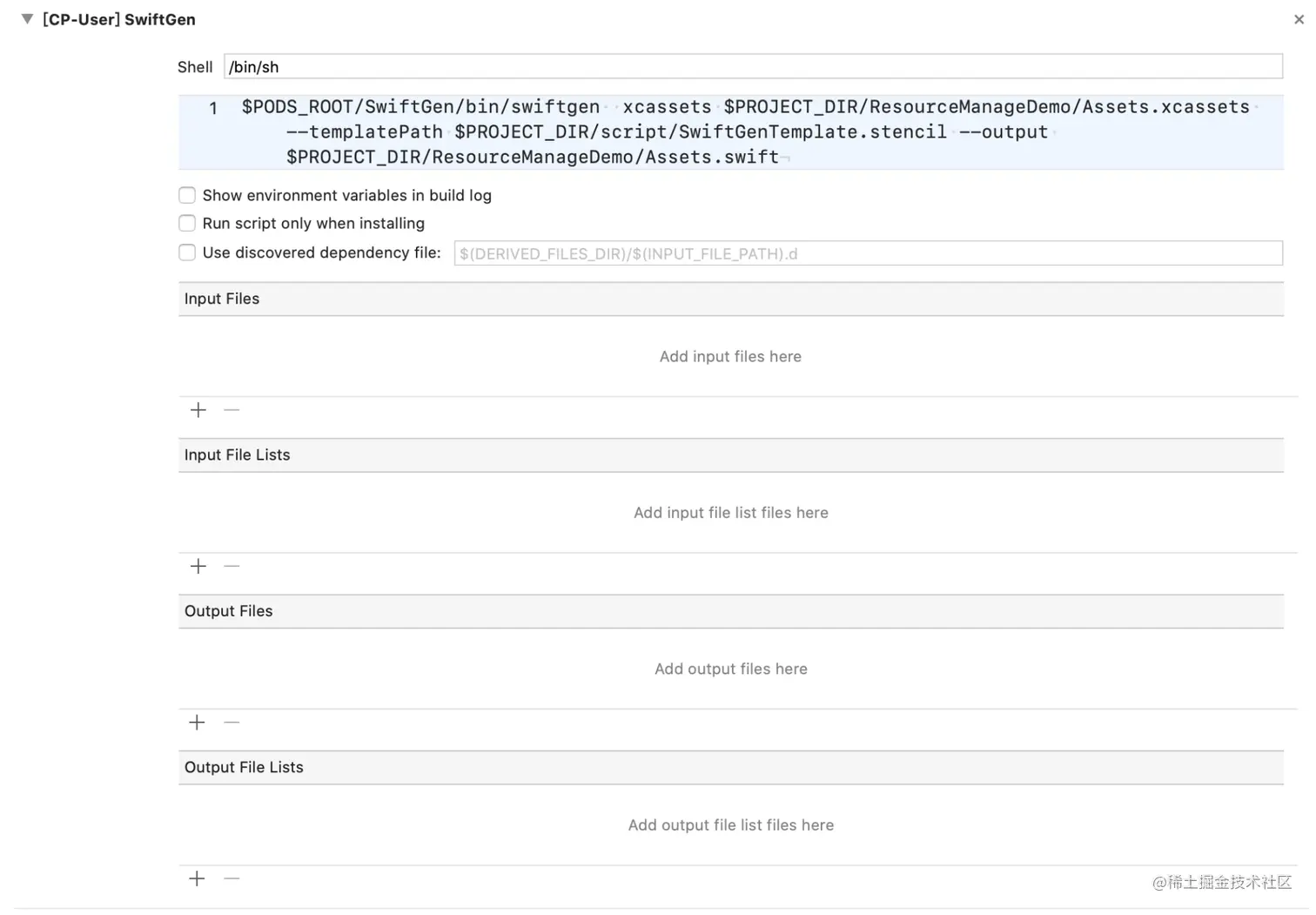Click the Output File Lists header

[x=731, y=767]
